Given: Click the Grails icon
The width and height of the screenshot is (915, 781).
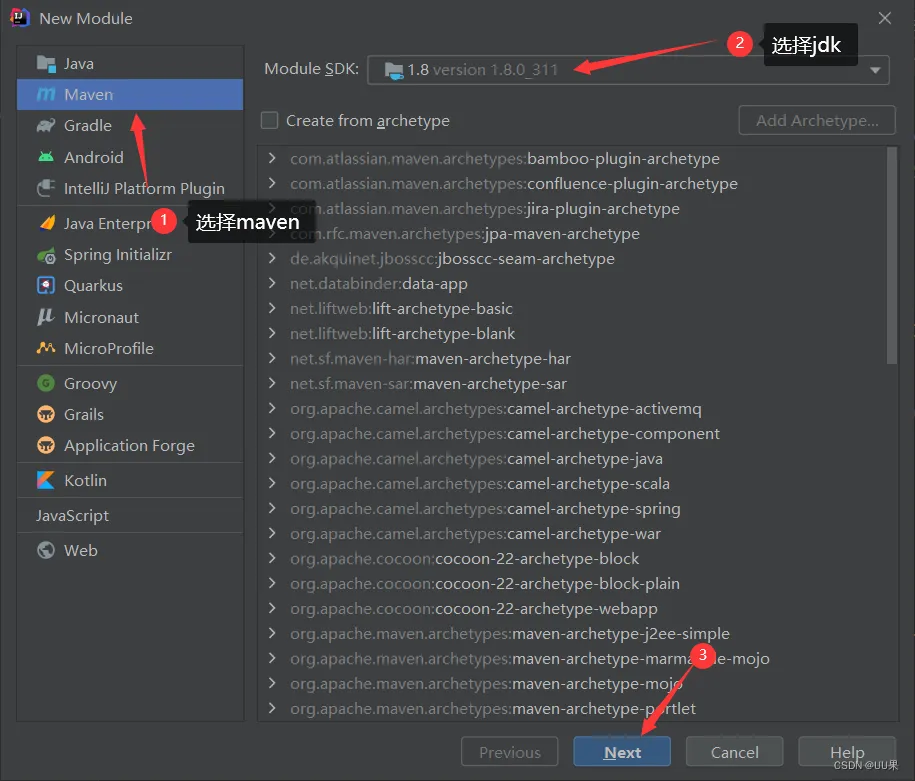Looking at the screenshot, I should pyautogui.click(x=46, y=414).
